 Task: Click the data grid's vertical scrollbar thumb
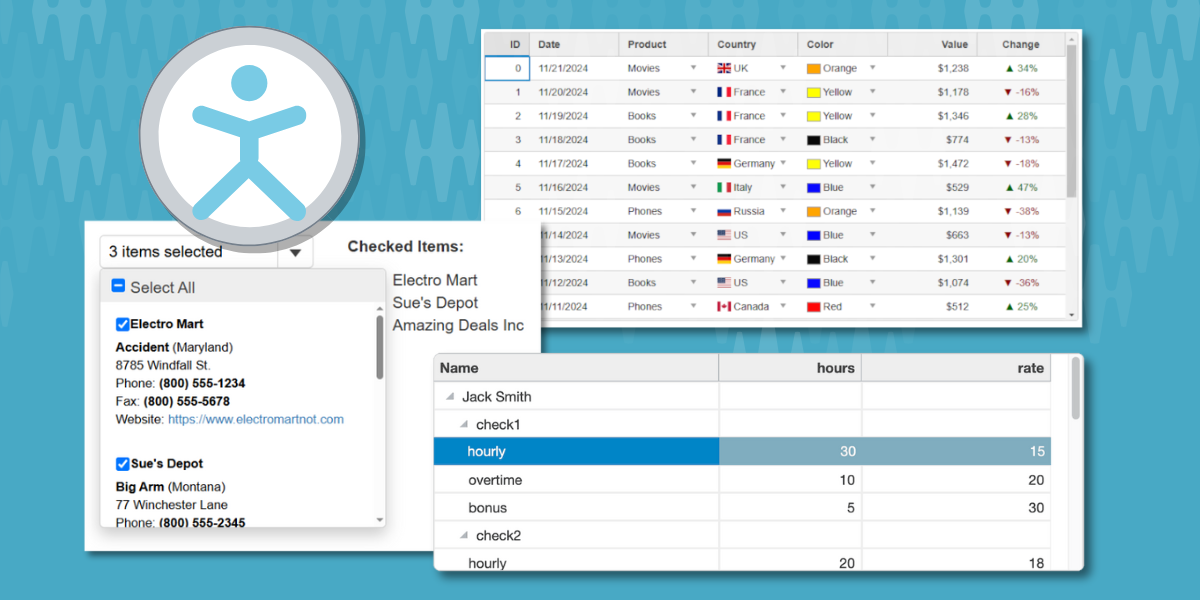click(1072, 120)
